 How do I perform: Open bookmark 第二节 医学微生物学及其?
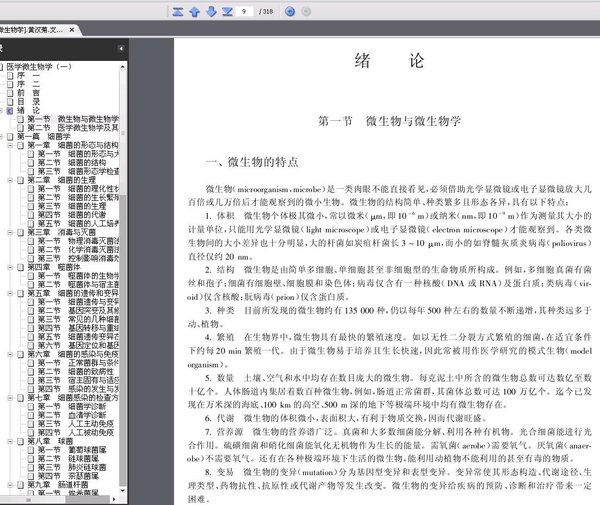(x=73, y=128)
